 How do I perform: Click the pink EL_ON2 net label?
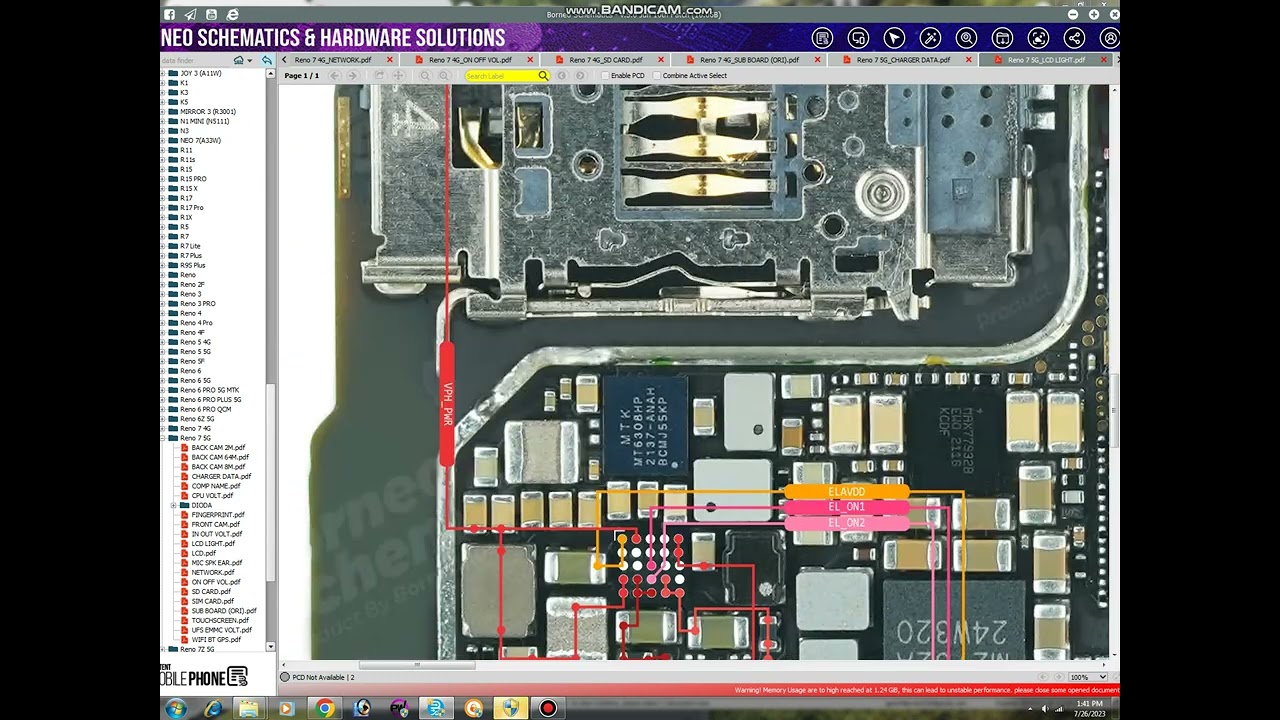847,522
